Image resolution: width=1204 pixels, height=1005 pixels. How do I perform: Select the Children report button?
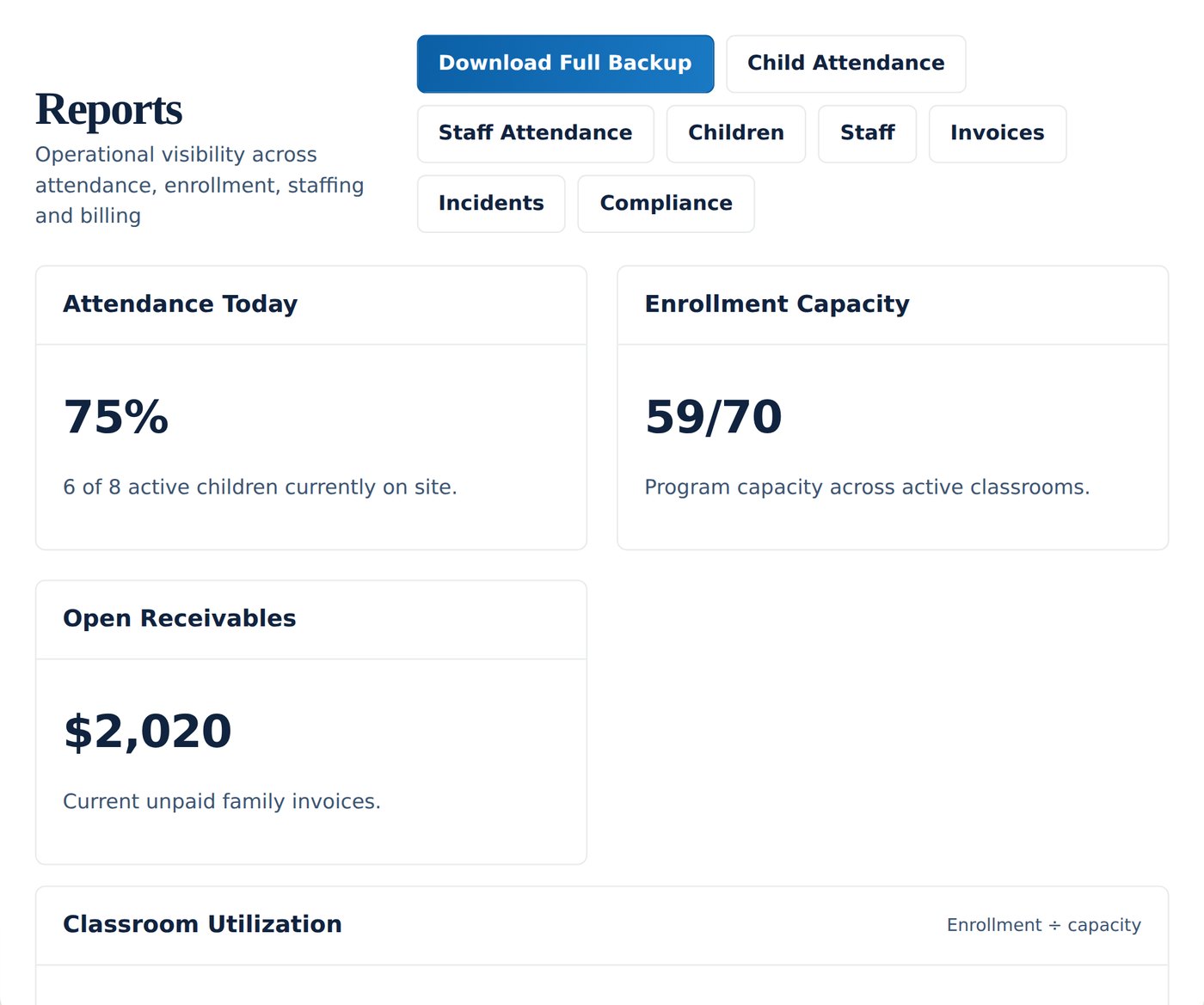(735, 133)
